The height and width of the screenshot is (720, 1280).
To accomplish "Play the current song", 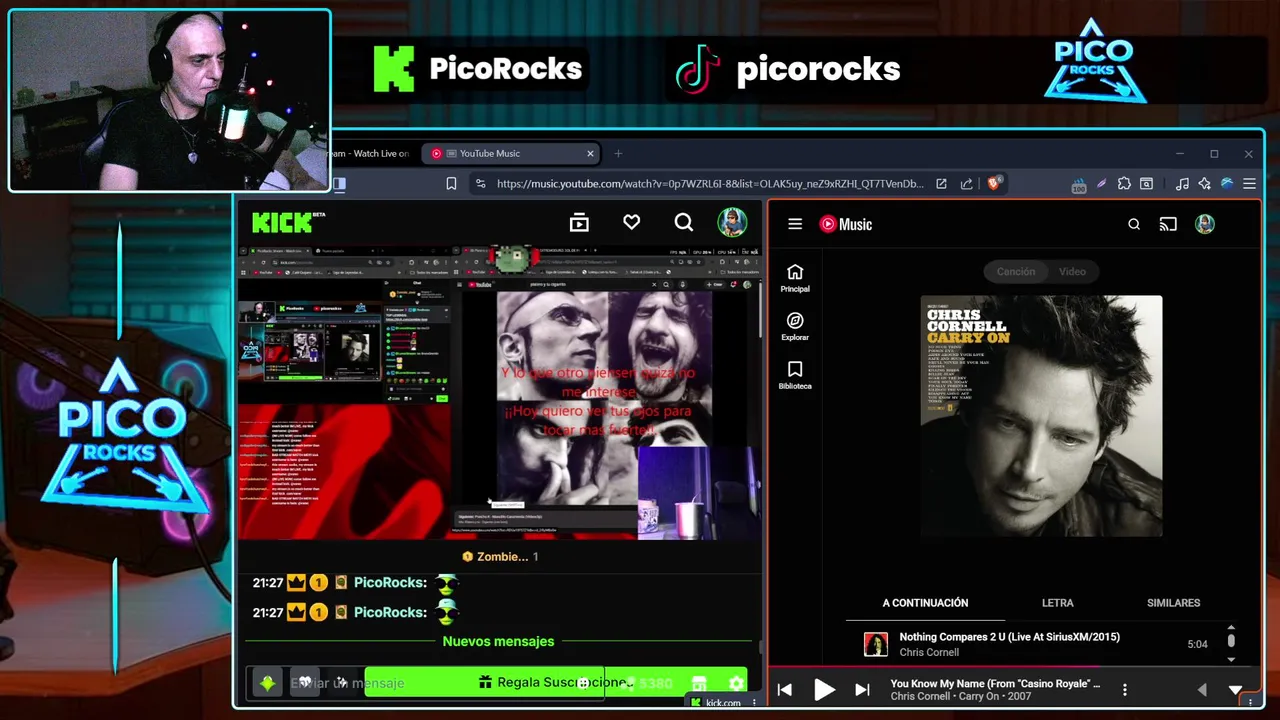I will pyautogui.click(x=824, y=690).
